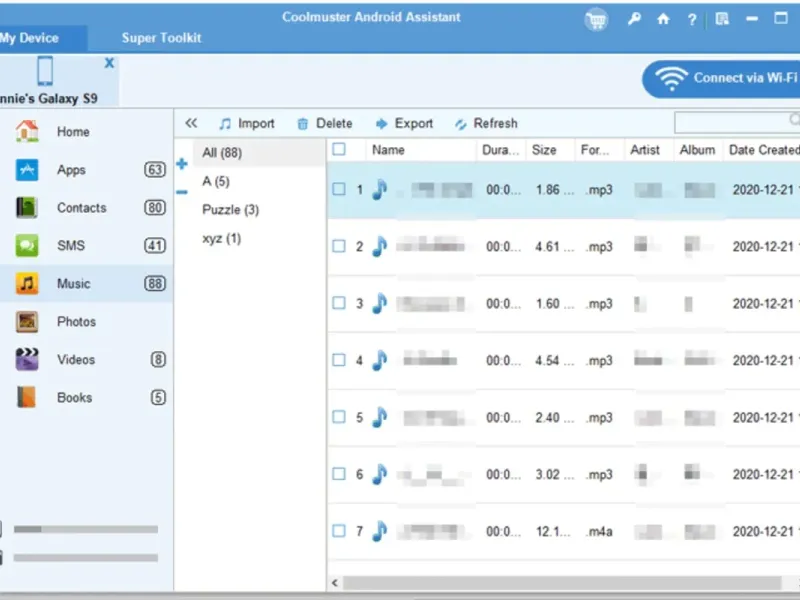The image size is (800, 600).
Task: Click the feedback icon in title bar
Action: click(x=722, y=19)
